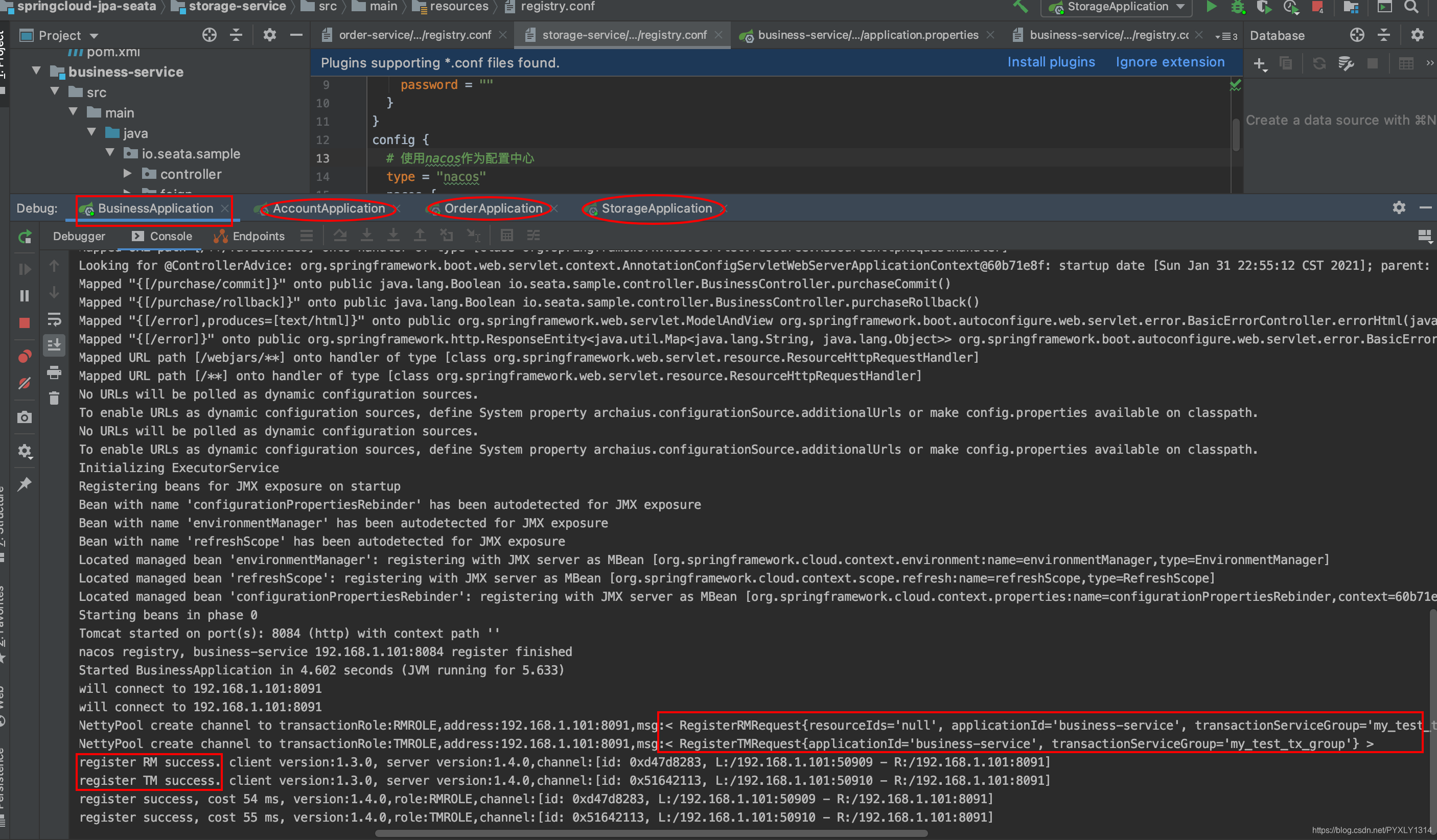Toggle Mute Breakpoints
1437x840 pixels.
pos(25,383)
